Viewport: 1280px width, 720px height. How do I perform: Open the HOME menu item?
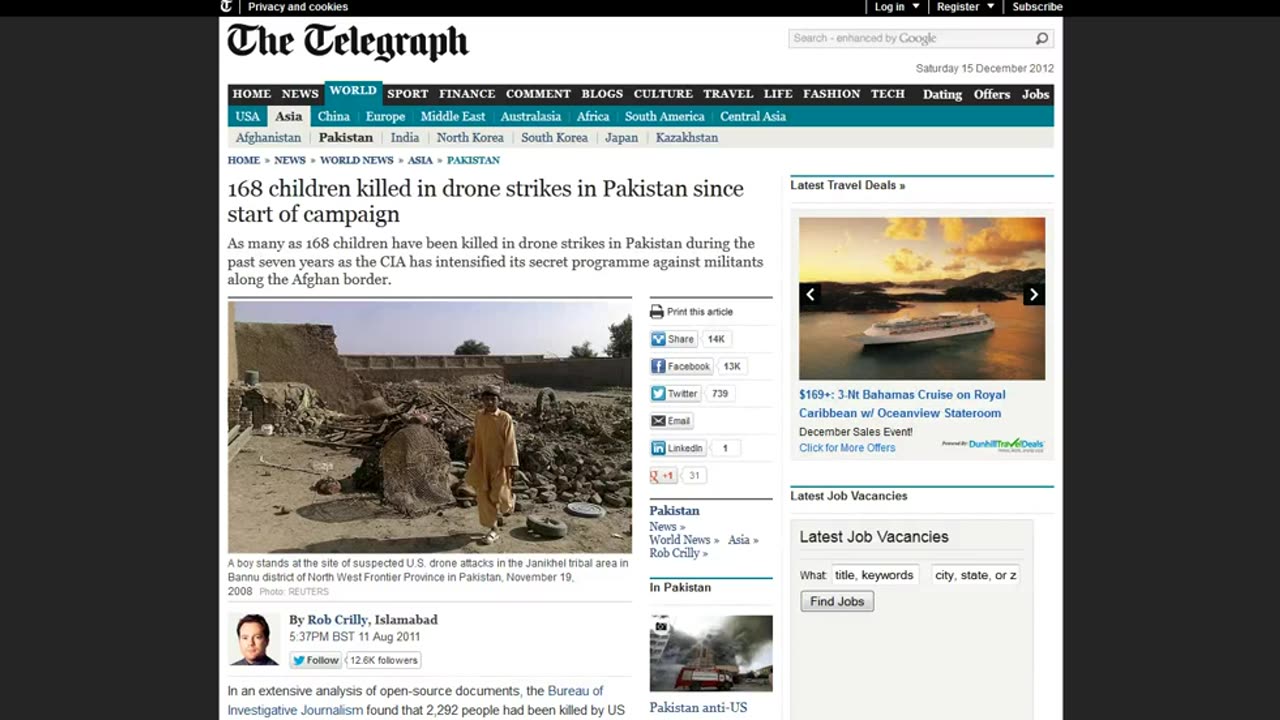[x=252, y=94]
